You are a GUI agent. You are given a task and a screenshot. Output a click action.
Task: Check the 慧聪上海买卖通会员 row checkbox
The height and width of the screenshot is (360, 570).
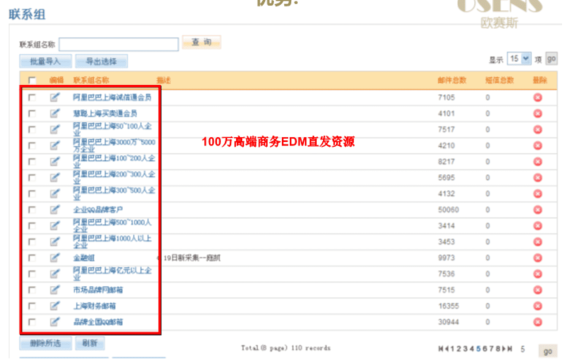[x=32, y=113]
